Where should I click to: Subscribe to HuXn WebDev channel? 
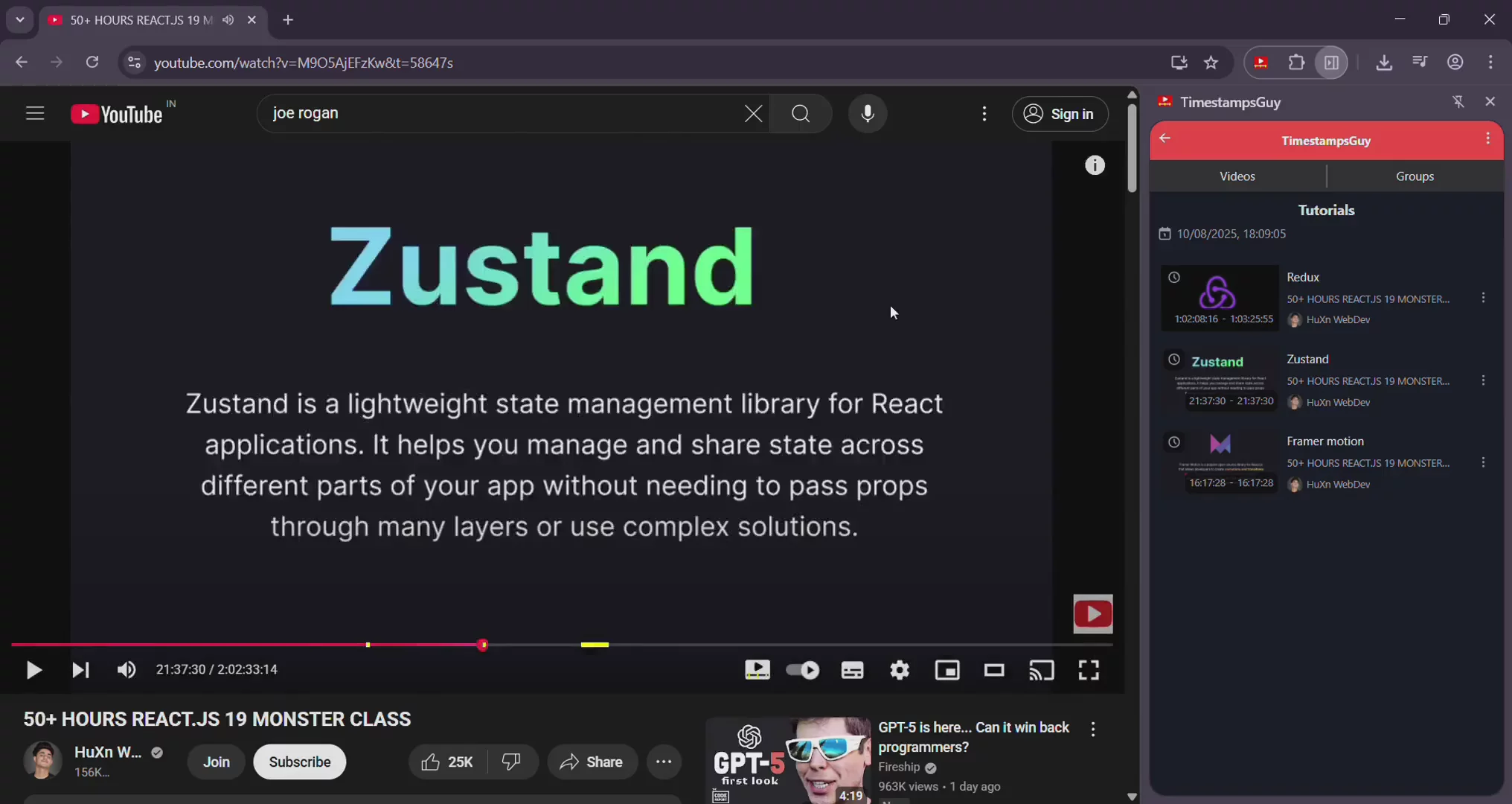click(x=299, y=762)
